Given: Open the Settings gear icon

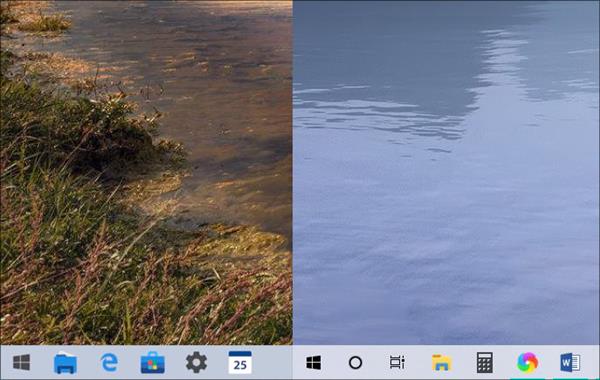Looking at the screenshot, I should click(196, 362).
